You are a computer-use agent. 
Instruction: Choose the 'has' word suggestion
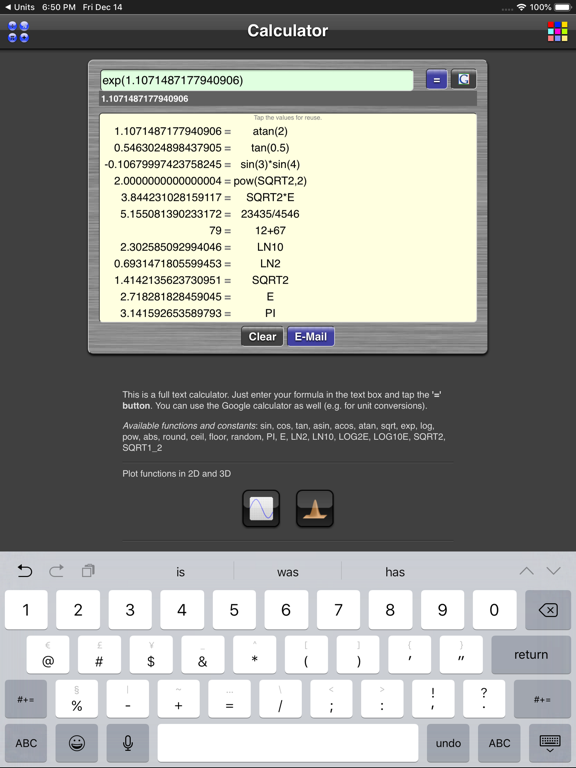(395, 572)
